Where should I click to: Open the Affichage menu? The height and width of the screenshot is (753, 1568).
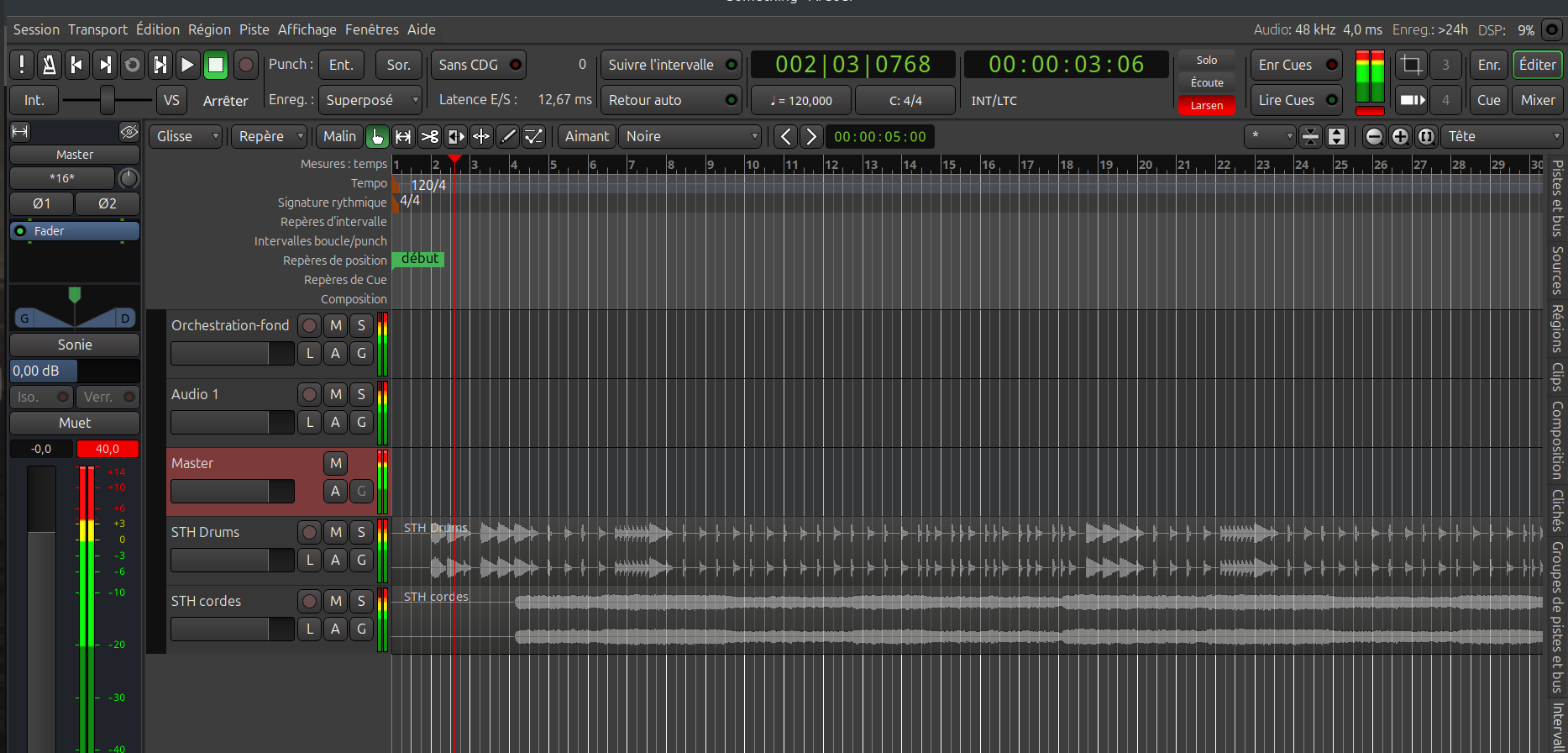pyautogui.click(x=307, y=29)
